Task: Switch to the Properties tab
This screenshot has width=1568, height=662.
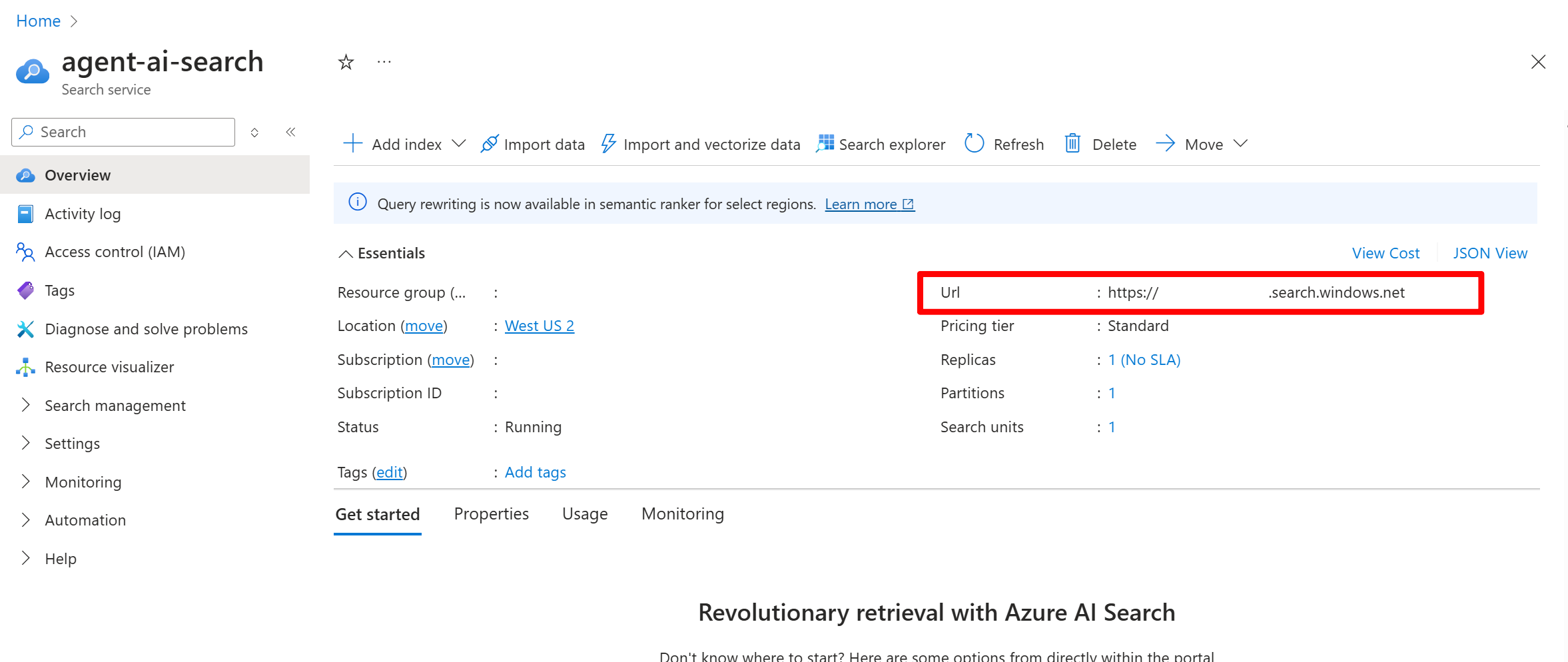Action: click(x=491, y=513)
